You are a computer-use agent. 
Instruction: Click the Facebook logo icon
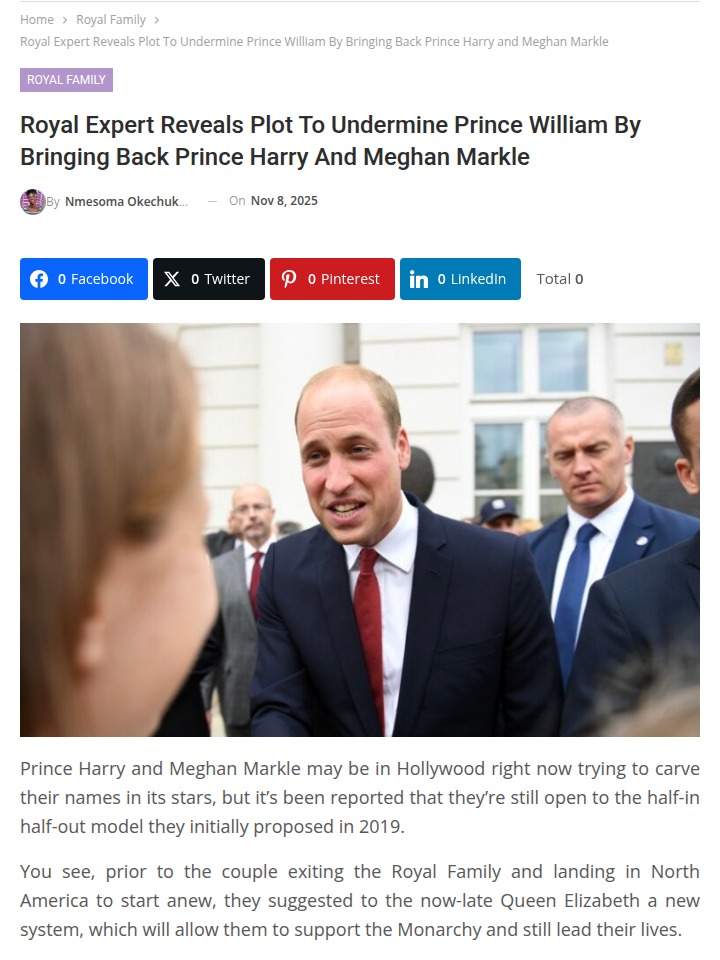tap(39, 279)
